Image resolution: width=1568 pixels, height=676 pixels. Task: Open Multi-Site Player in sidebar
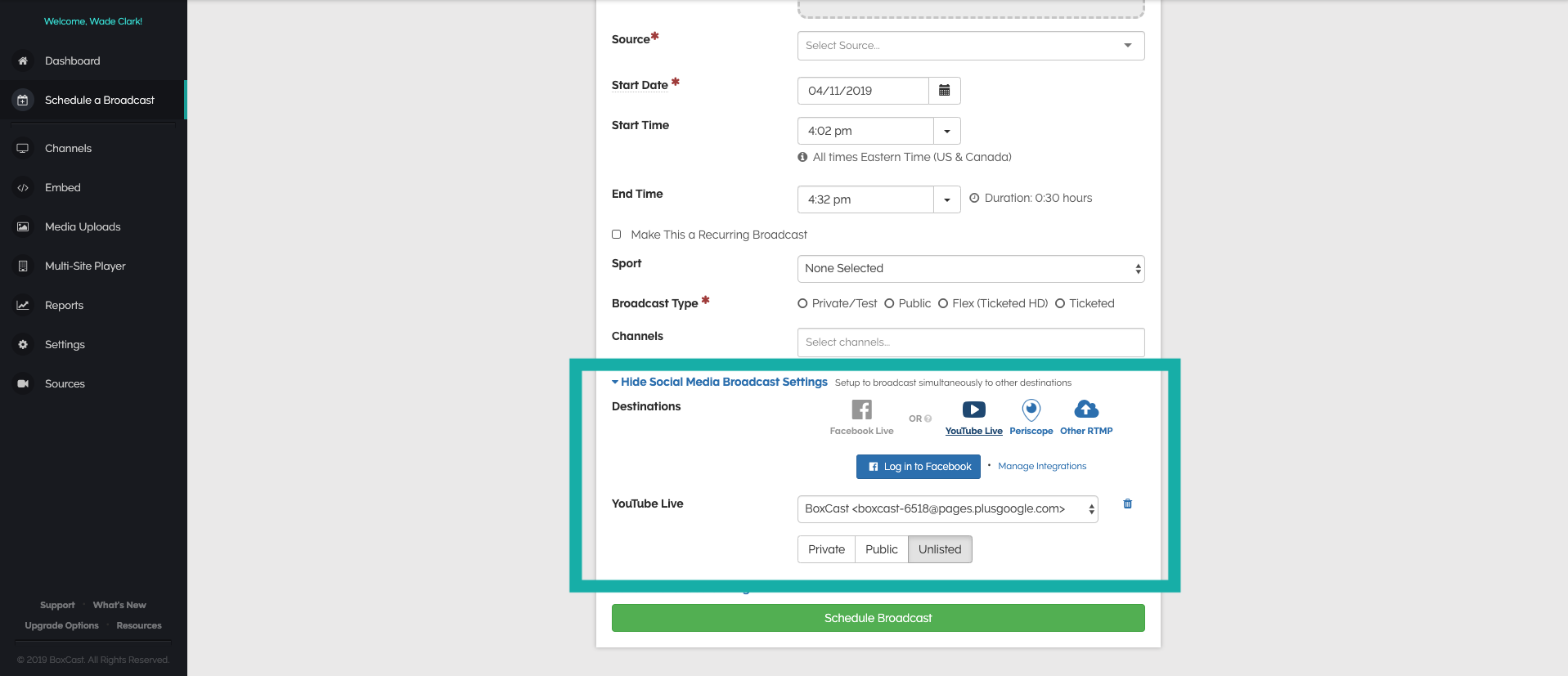point(85,266)
